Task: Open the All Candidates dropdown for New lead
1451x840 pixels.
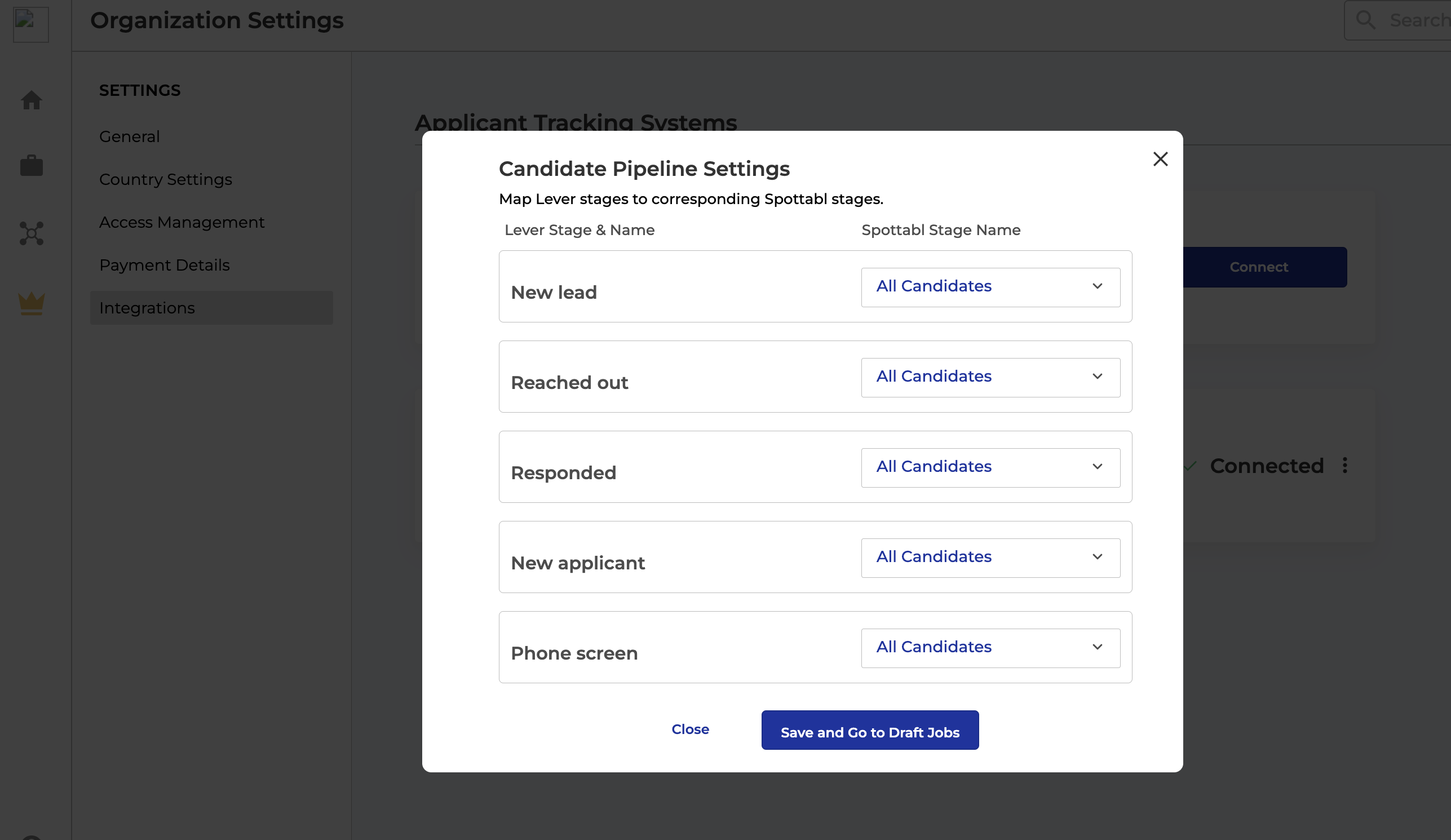Action: [x=989, y=286]
